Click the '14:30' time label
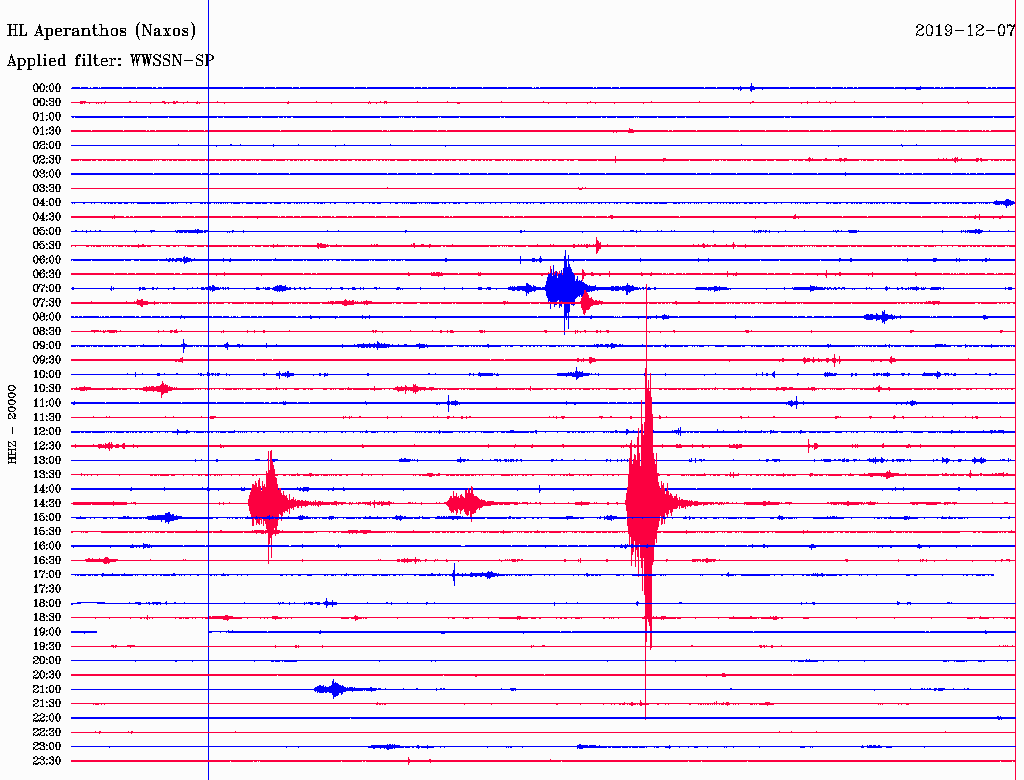The image size is (1024, 780). point(47,504)
